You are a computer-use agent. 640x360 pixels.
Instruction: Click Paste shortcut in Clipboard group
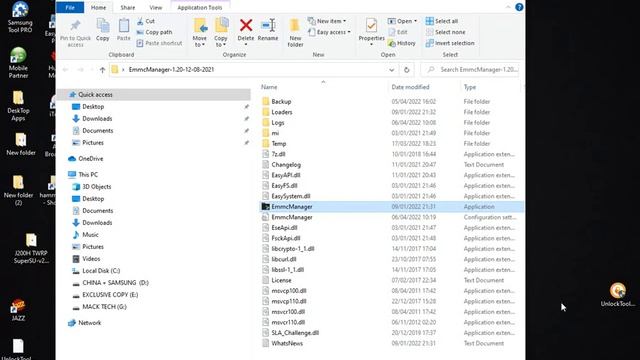[159, 43]
